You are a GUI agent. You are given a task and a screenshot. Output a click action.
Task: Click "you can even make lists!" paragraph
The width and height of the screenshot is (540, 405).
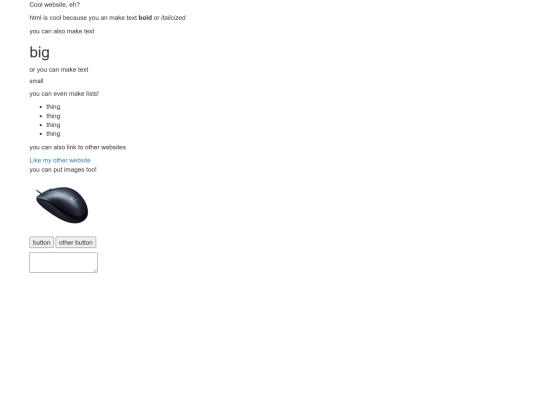[64, 93]
